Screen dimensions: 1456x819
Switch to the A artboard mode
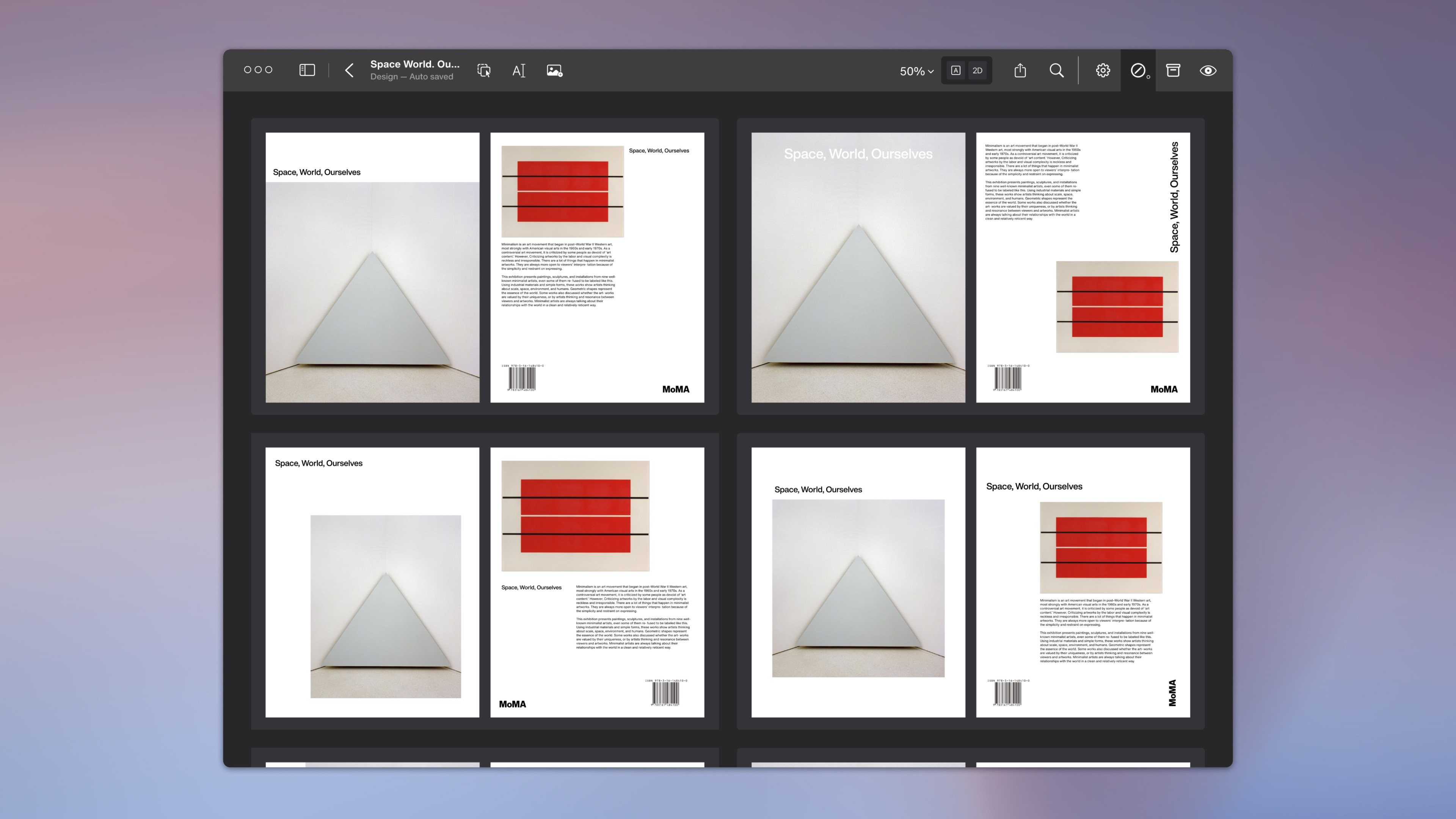955,70
